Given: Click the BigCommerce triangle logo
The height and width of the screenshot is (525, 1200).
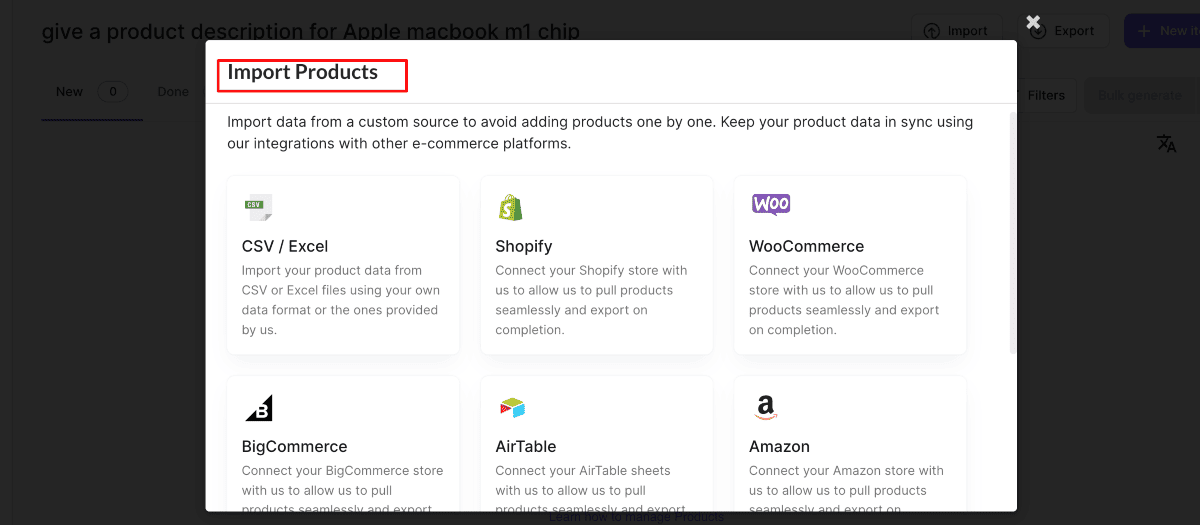Looking at the screenshot, I should (x=258, y=408).
